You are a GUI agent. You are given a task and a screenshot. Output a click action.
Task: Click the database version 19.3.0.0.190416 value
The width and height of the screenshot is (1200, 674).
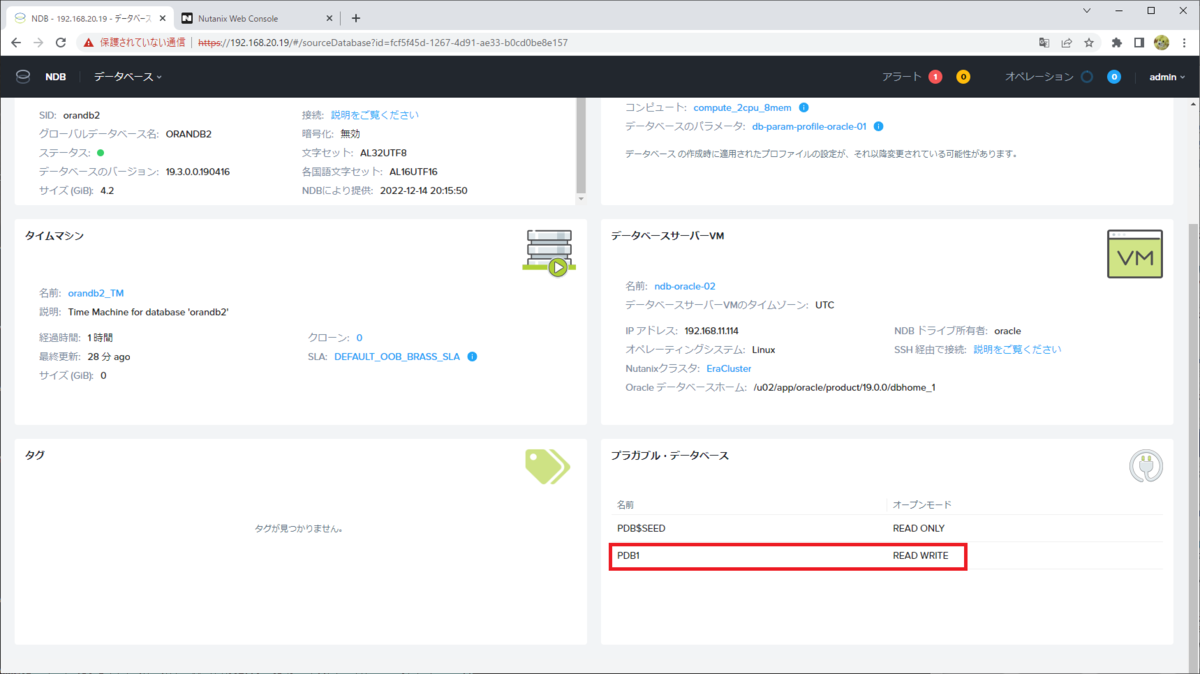click(x=198, y=172)
